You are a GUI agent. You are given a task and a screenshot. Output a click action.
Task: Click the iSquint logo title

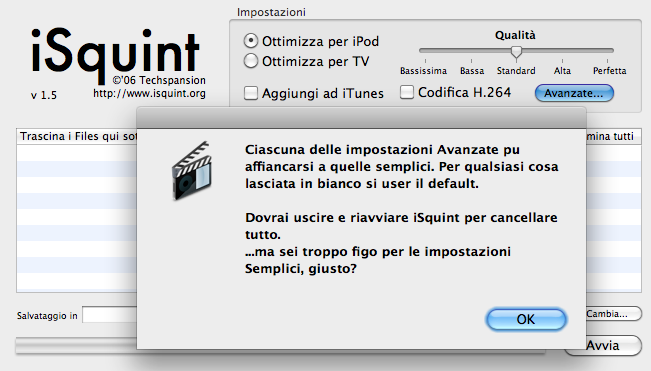pos(115,53)
